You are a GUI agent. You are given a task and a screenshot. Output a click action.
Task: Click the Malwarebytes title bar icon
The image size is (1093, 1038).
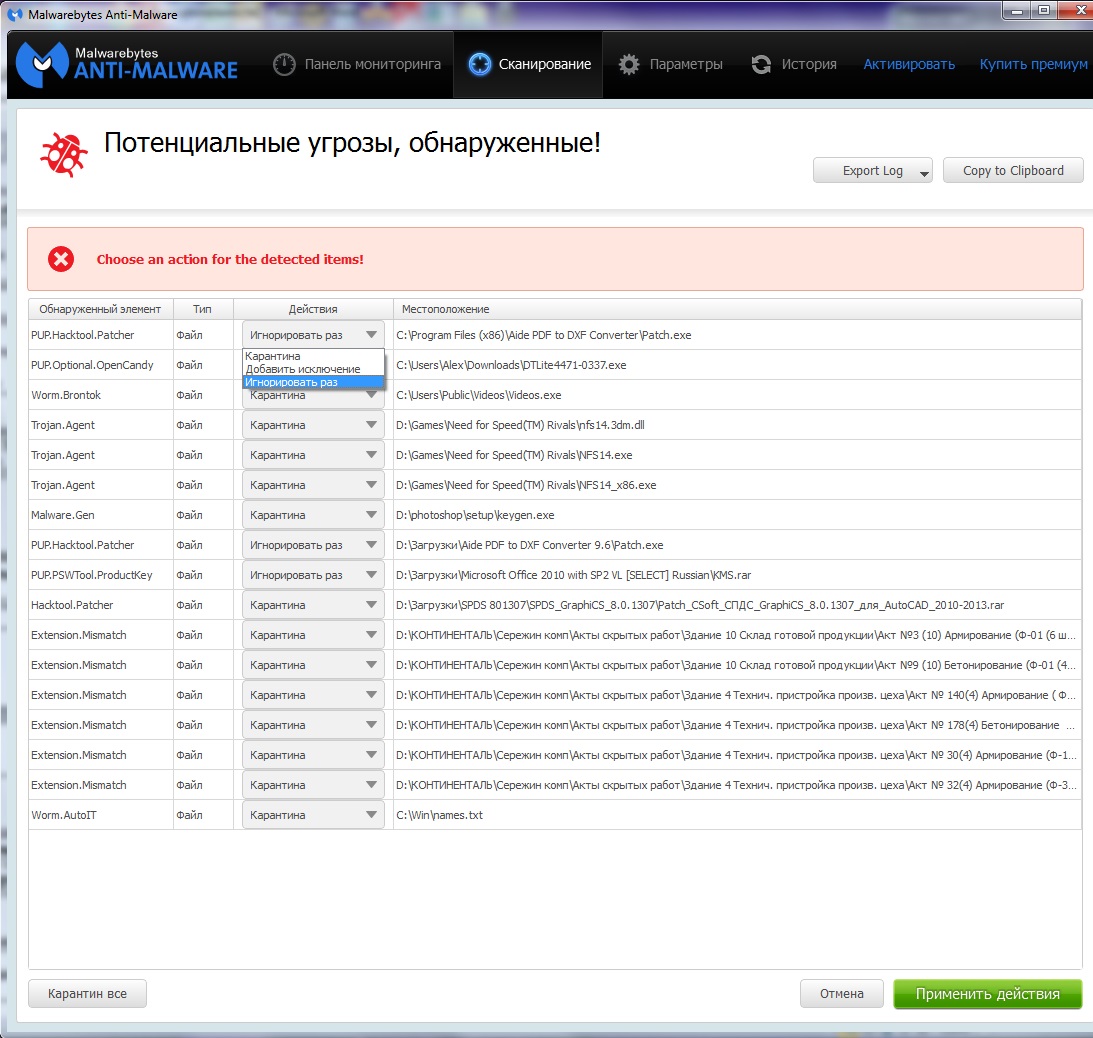[x=14, y=14]
